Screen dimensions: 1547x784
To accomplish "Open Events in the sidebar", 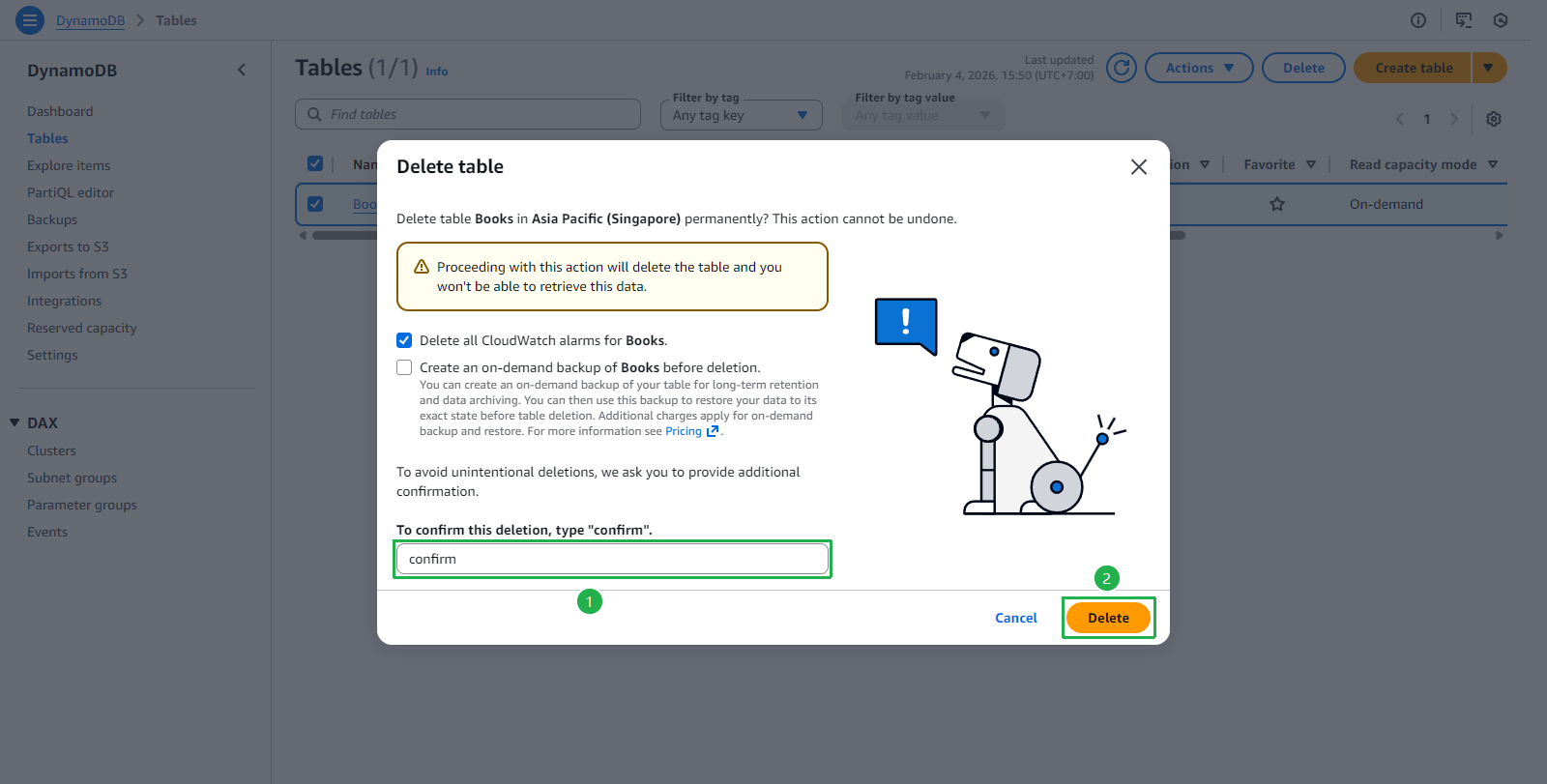I will 47,532.
